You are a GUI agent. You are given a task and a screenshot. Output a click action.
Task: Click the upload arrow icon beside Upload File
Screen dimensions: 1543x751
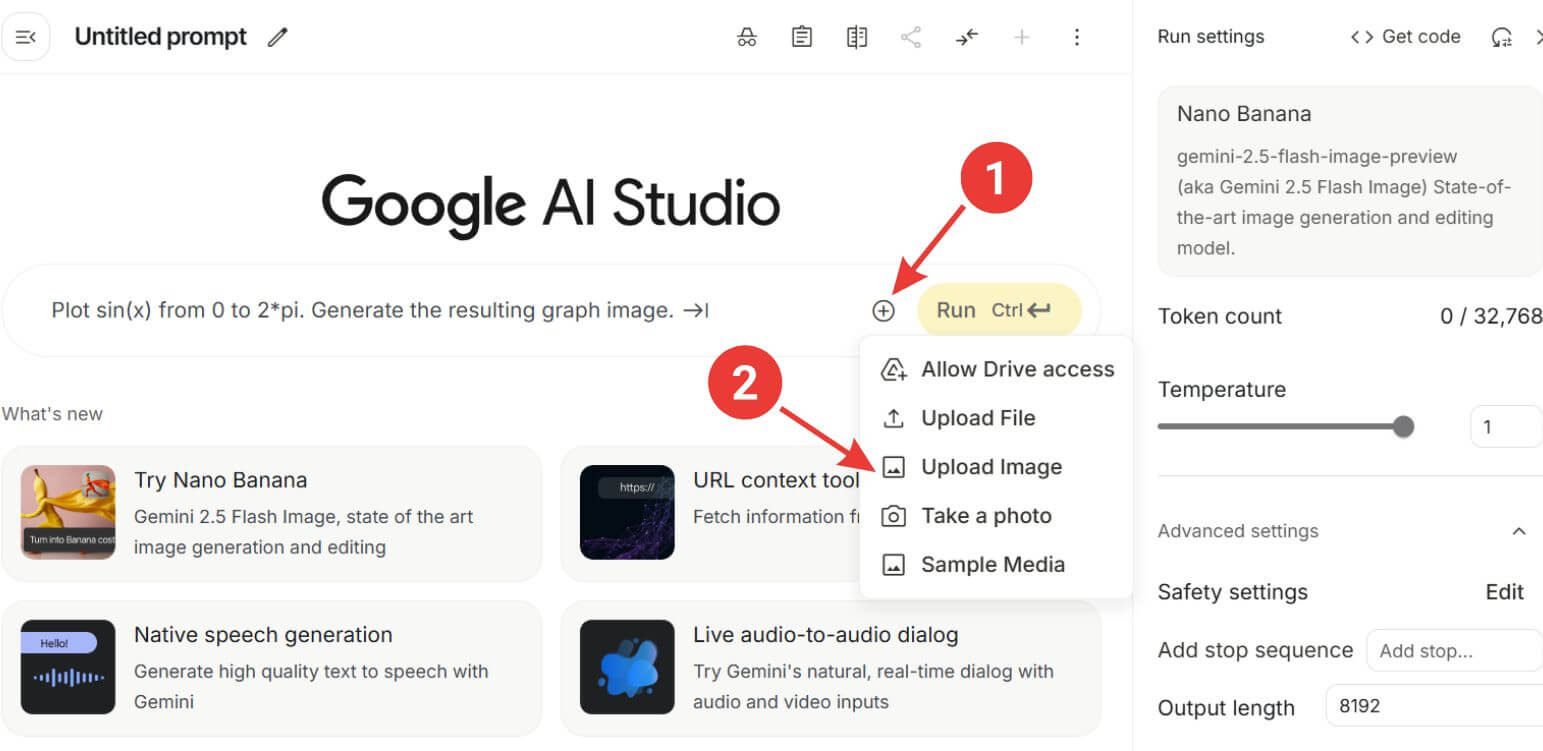pyautogui.click(x=893, y=418)
